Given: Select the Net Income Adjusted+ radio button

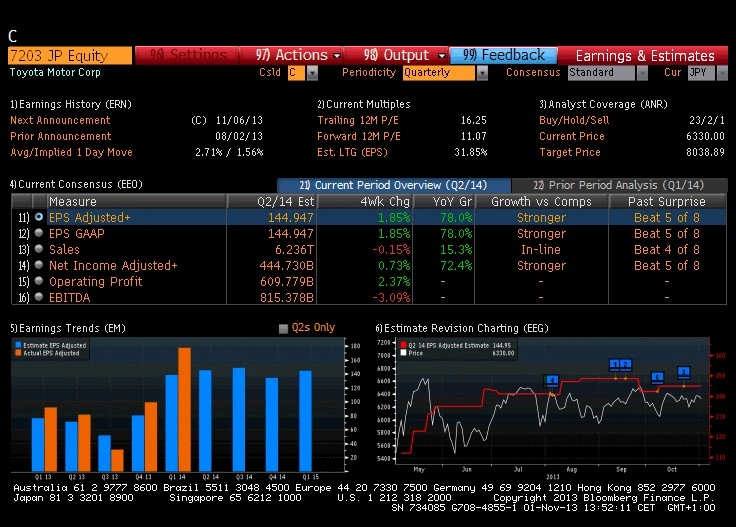Looking at the screenshot, I should (39, 265).
